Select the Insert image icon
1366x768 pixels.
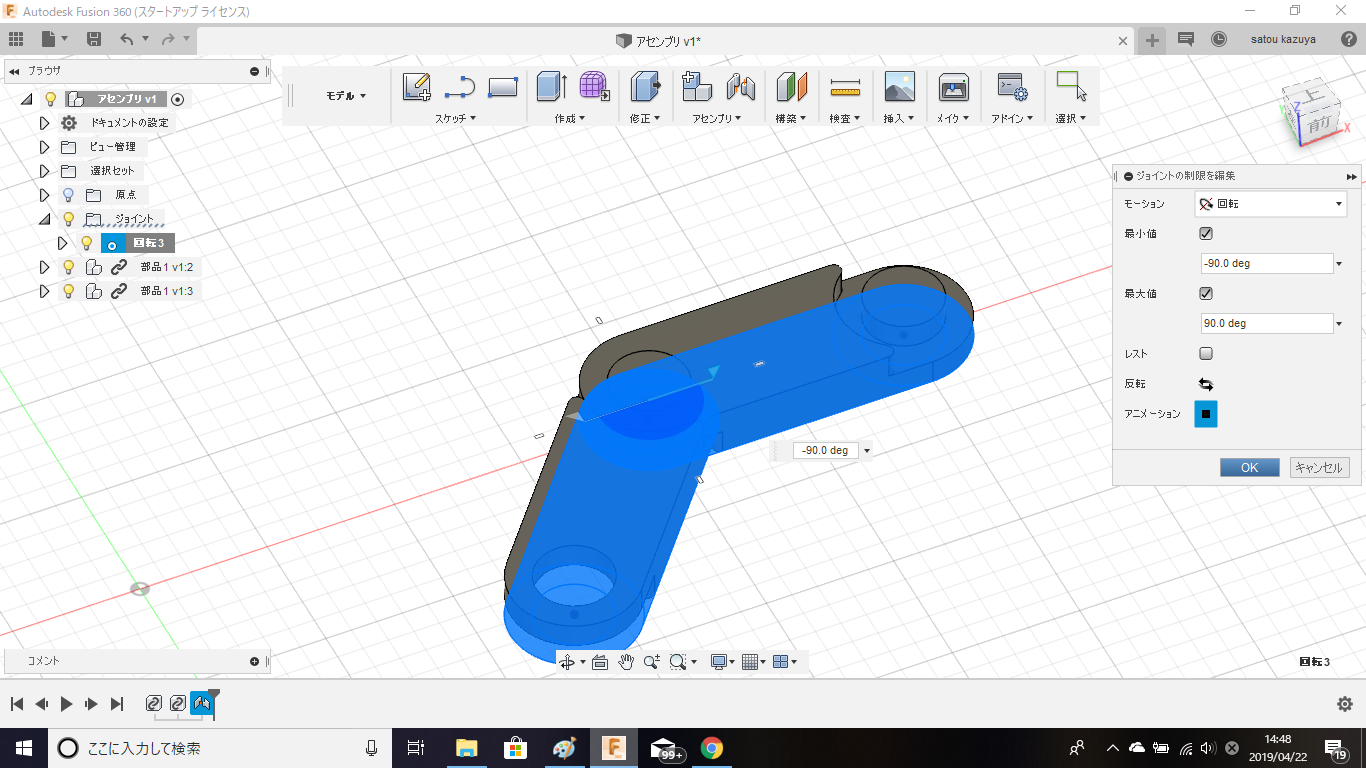point(900,87)
